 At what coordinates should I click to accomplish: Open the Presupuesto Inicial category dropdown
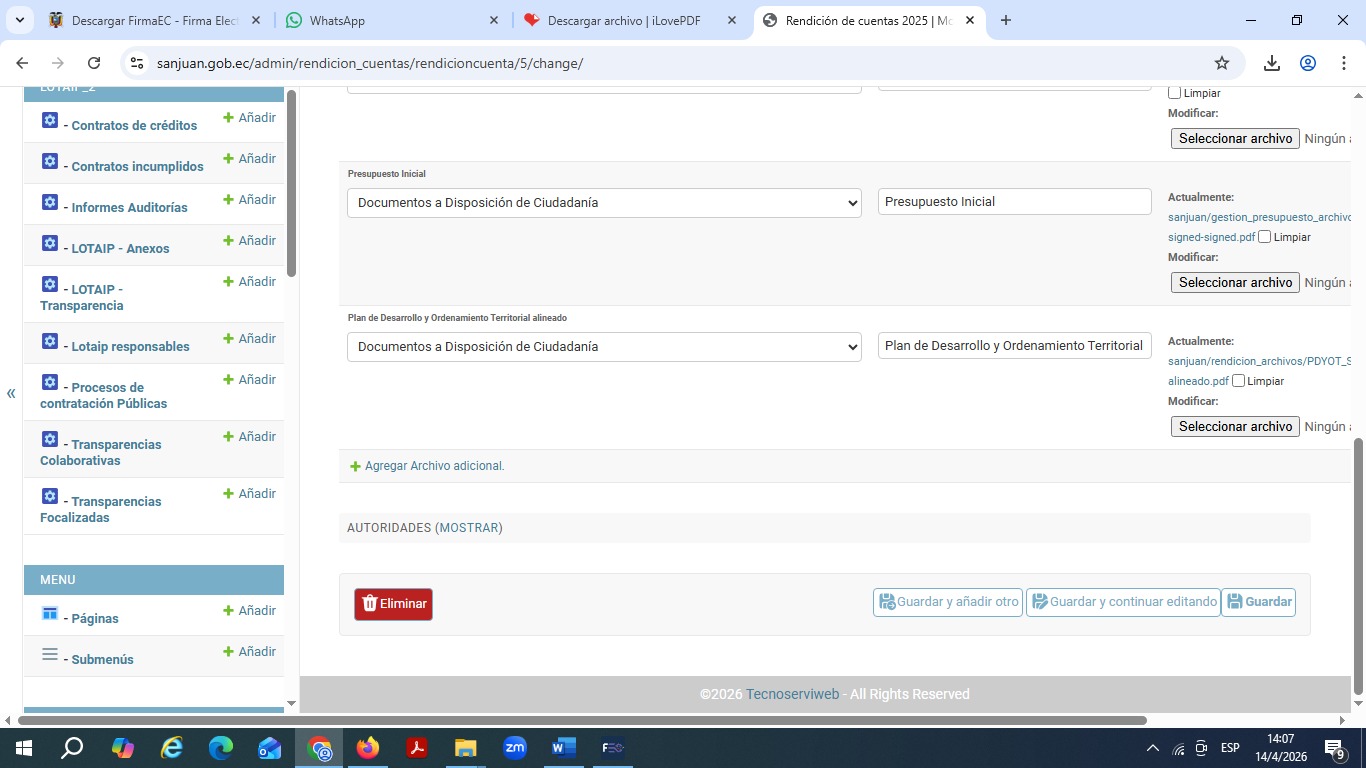pos(604,203)
